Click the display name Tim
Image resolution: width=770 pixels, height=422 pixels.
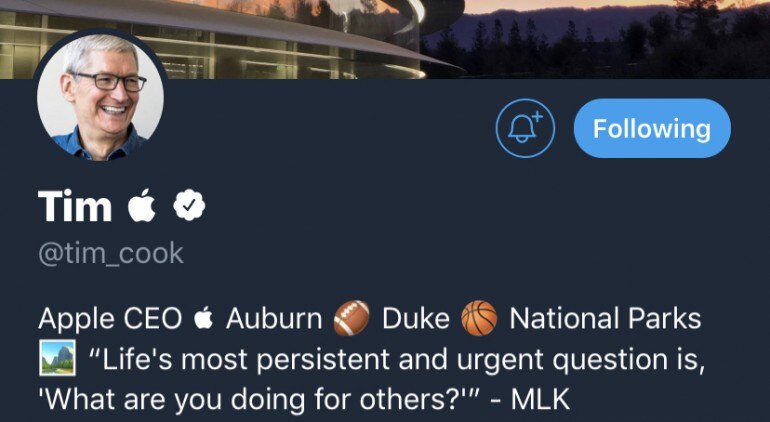[75, 207]
